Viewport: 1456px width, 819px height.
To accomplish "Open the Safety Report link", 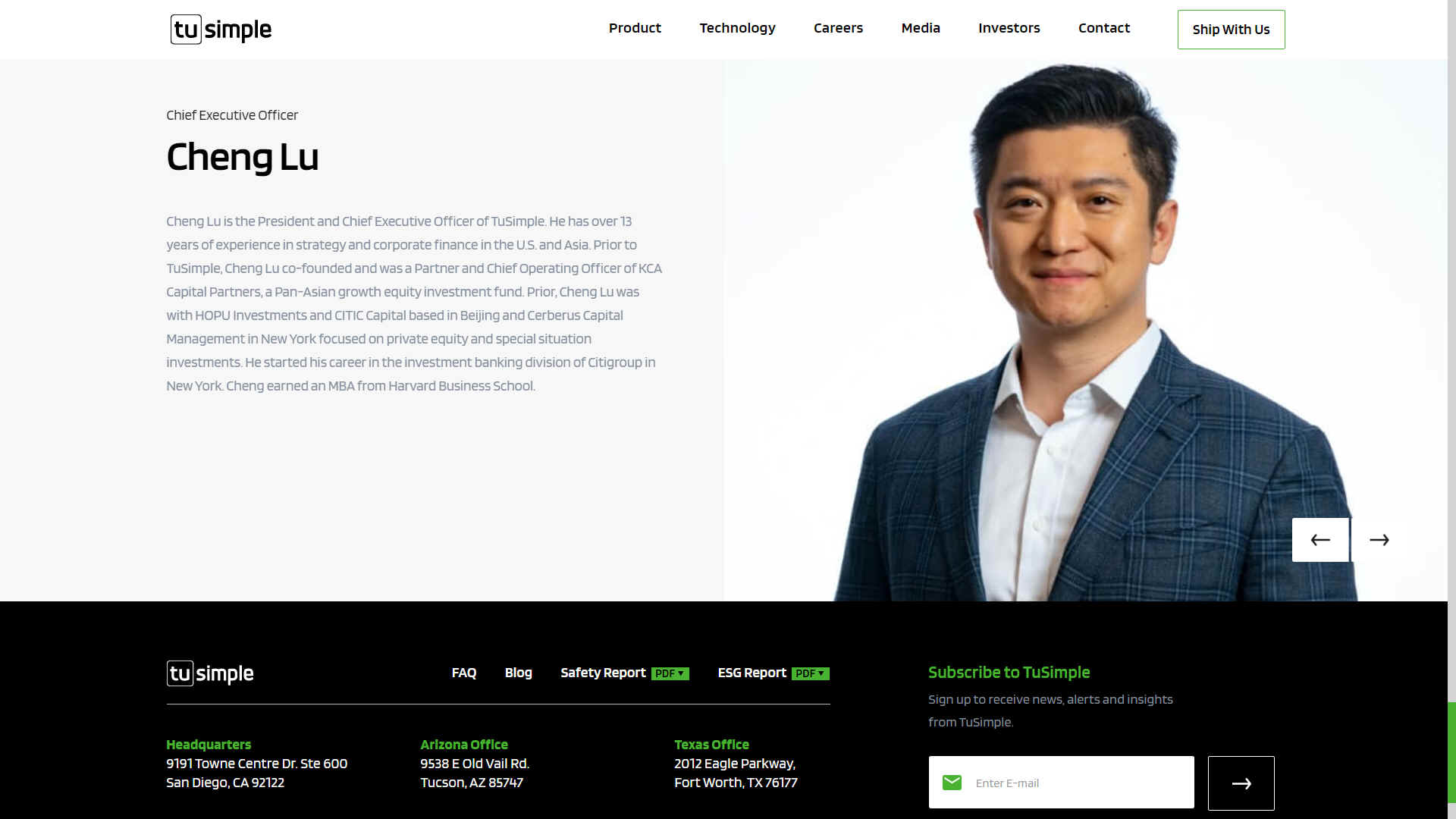I will pyautogui.click(x=603, y=673).
